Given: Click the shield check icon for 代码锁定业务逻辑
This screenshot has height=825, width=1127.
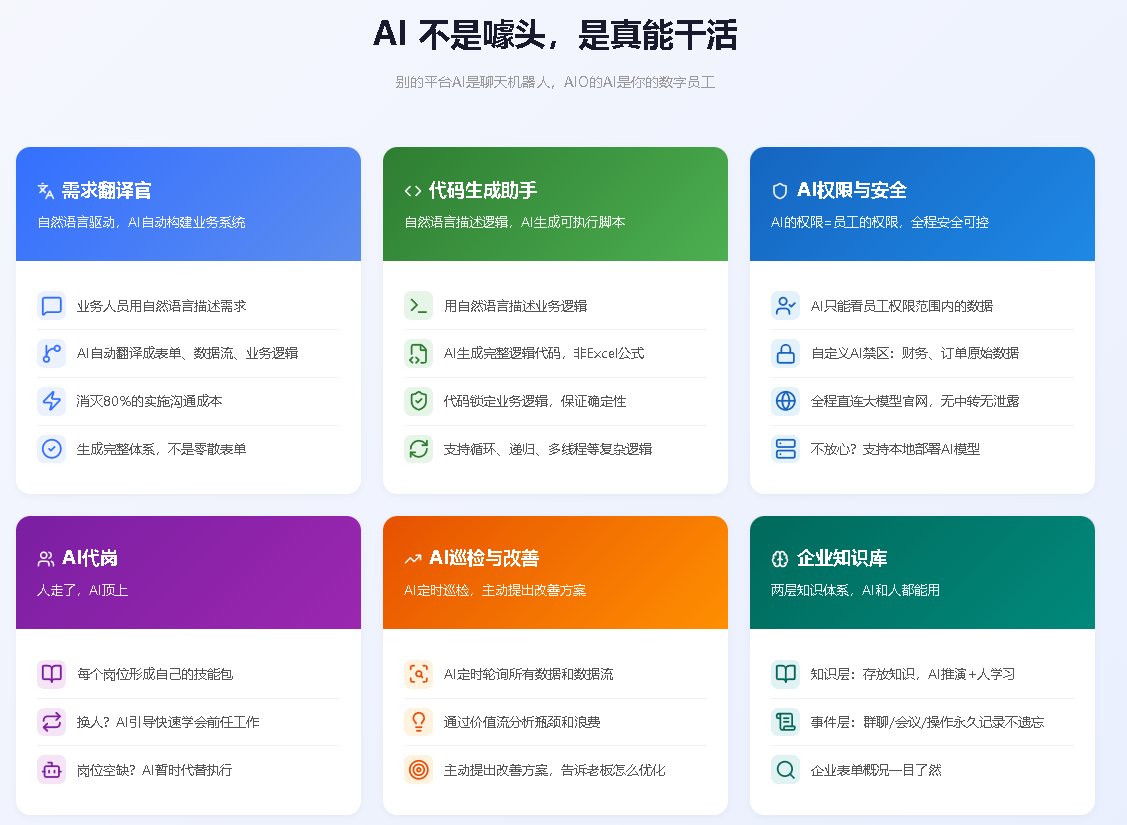Looking at the screenshot, I should [x=418, y=401].
